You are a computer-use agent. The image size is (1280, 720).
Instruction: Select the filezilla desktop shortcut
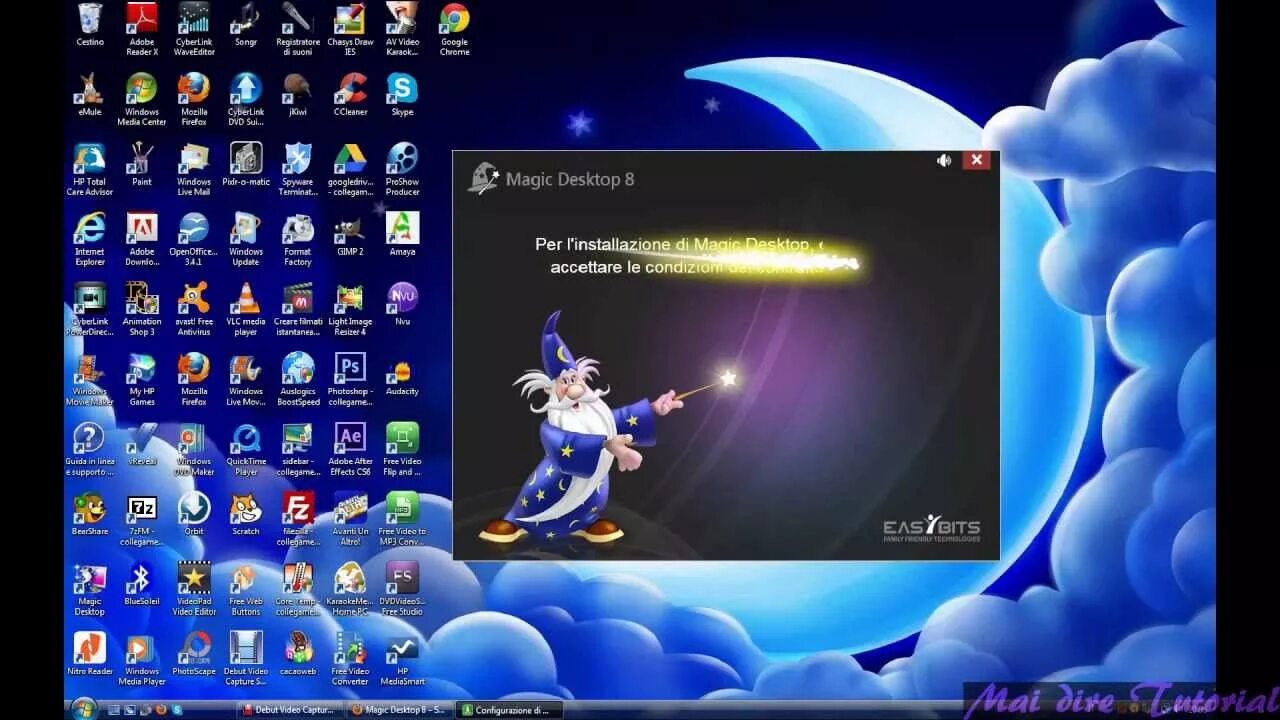(298, 518)
